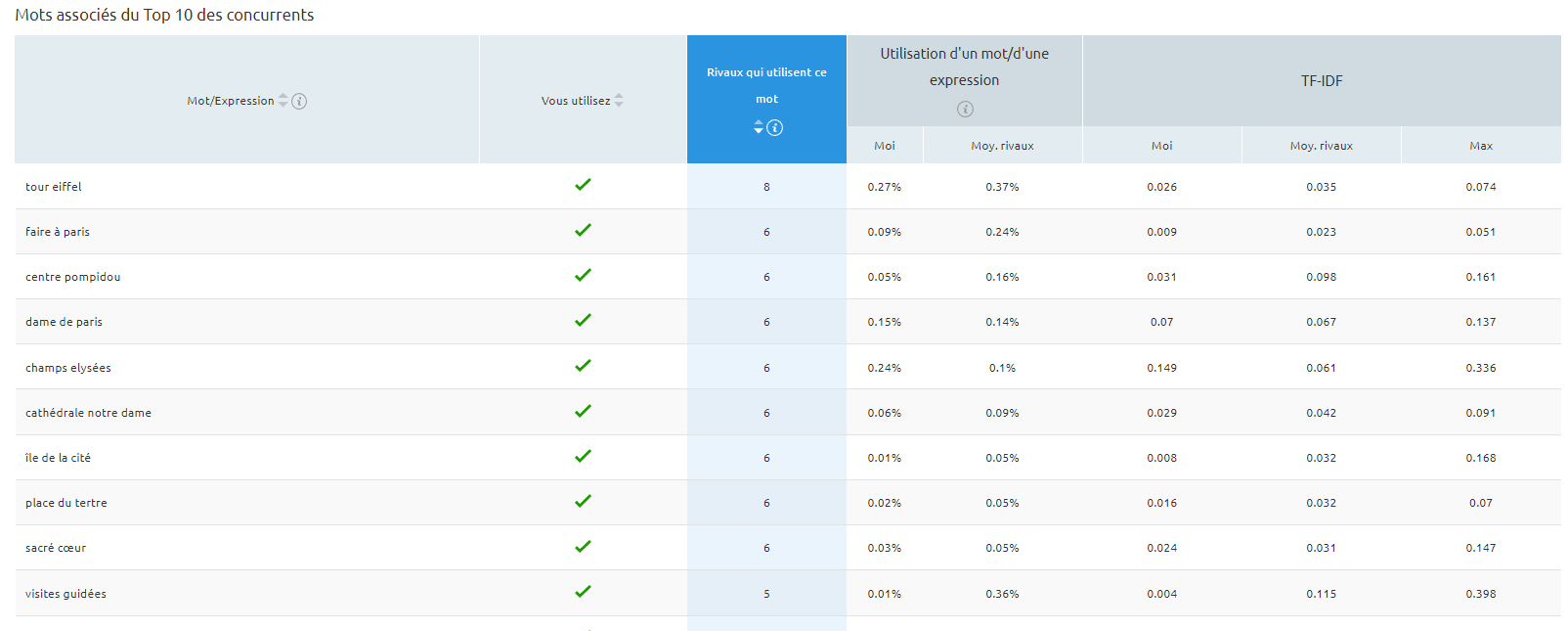Screen dimensions: 1568x631
Task: Sort by Vous utilisez column arrows
Action: [x=619, y=101]
